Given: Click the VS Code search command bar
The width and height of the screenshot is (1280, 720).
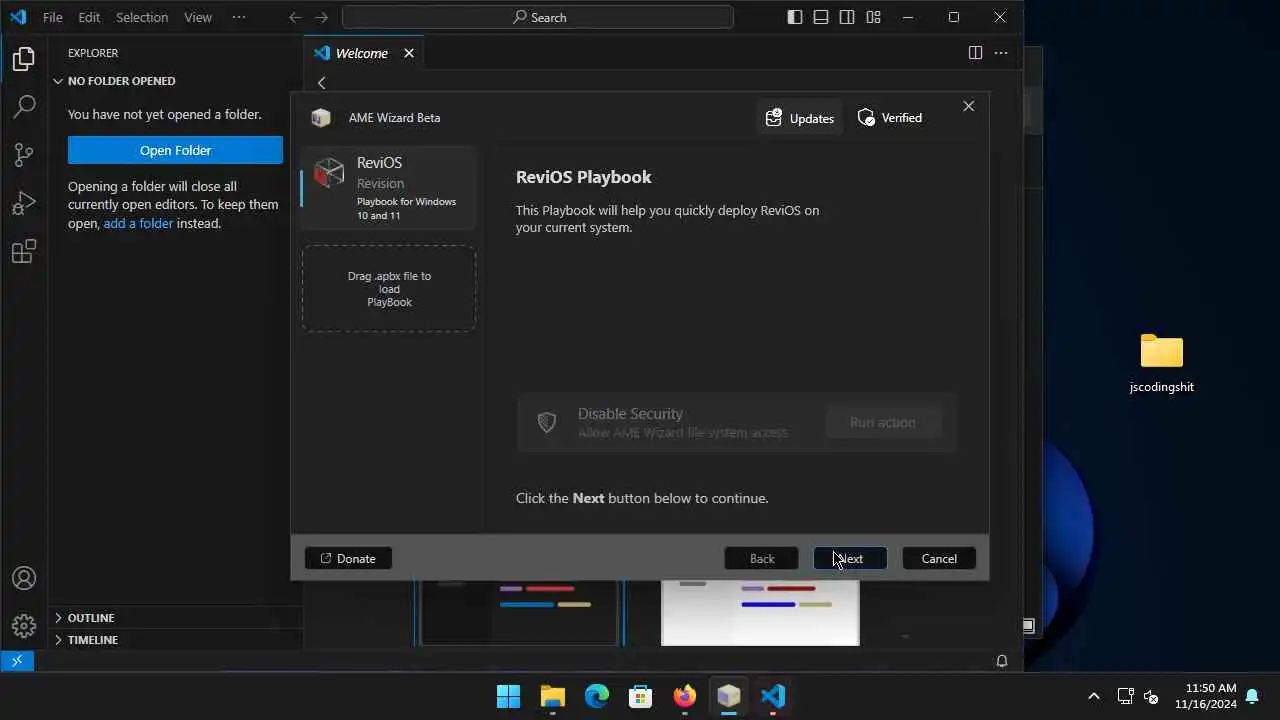Looking at the screenshot, I should (x=538, y=17).
